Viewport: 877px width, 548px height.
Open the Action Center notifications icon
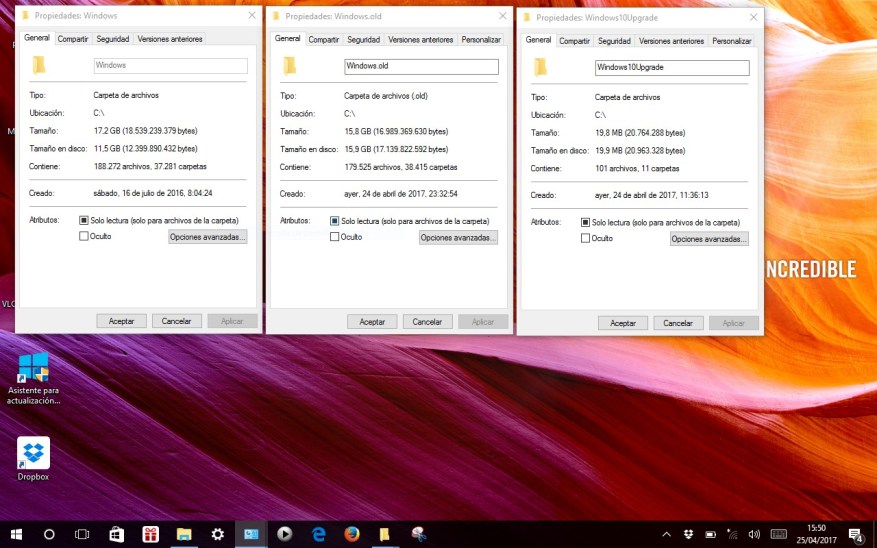pos(855,534)
